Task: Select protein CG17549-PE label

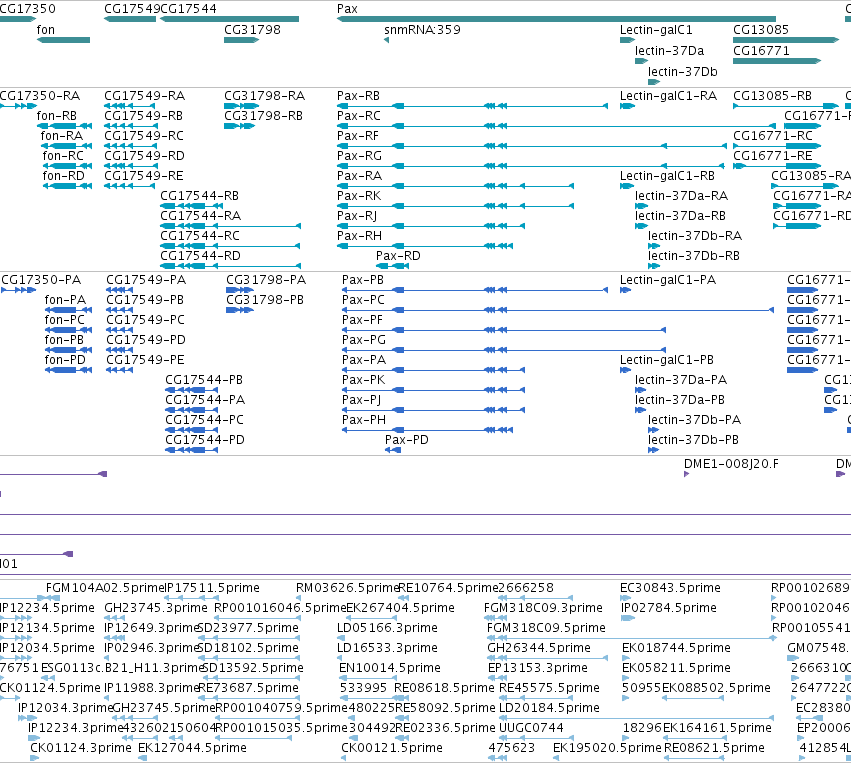Action: 145,360
